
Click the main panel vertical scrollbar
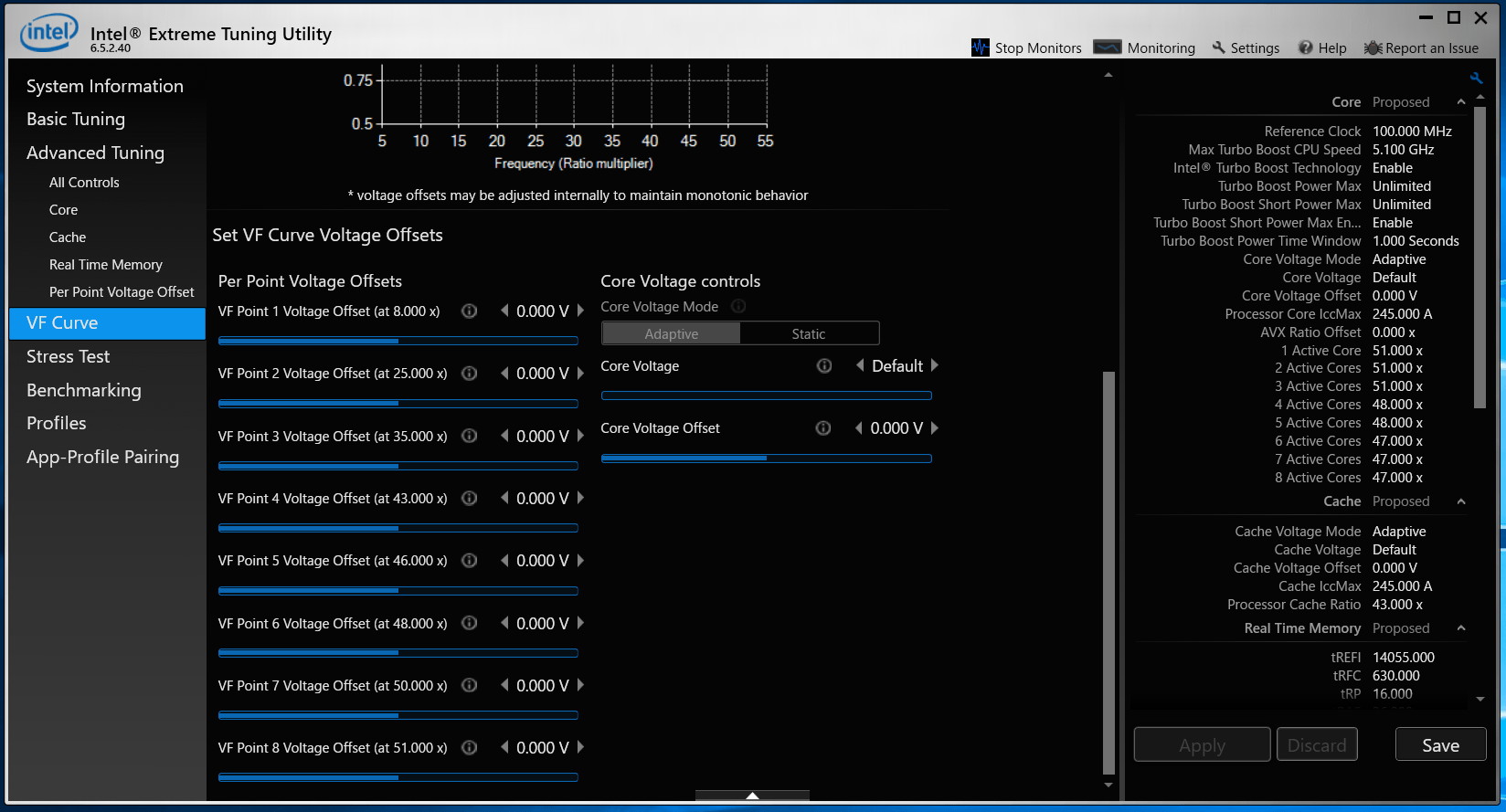1108,573
